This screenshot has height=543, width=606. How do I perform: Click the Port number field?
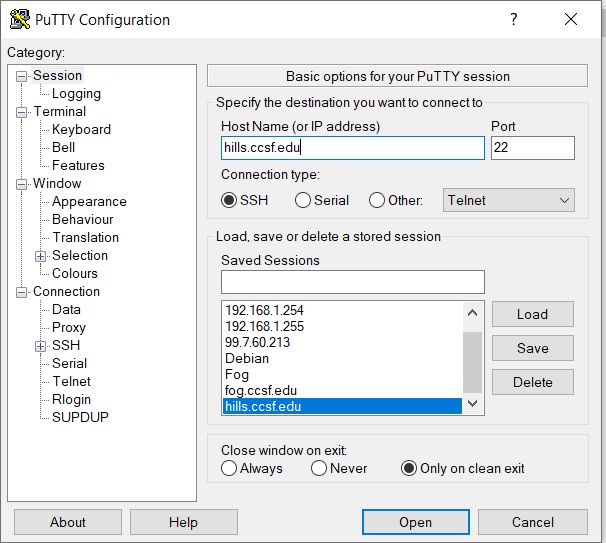point(532,148)
